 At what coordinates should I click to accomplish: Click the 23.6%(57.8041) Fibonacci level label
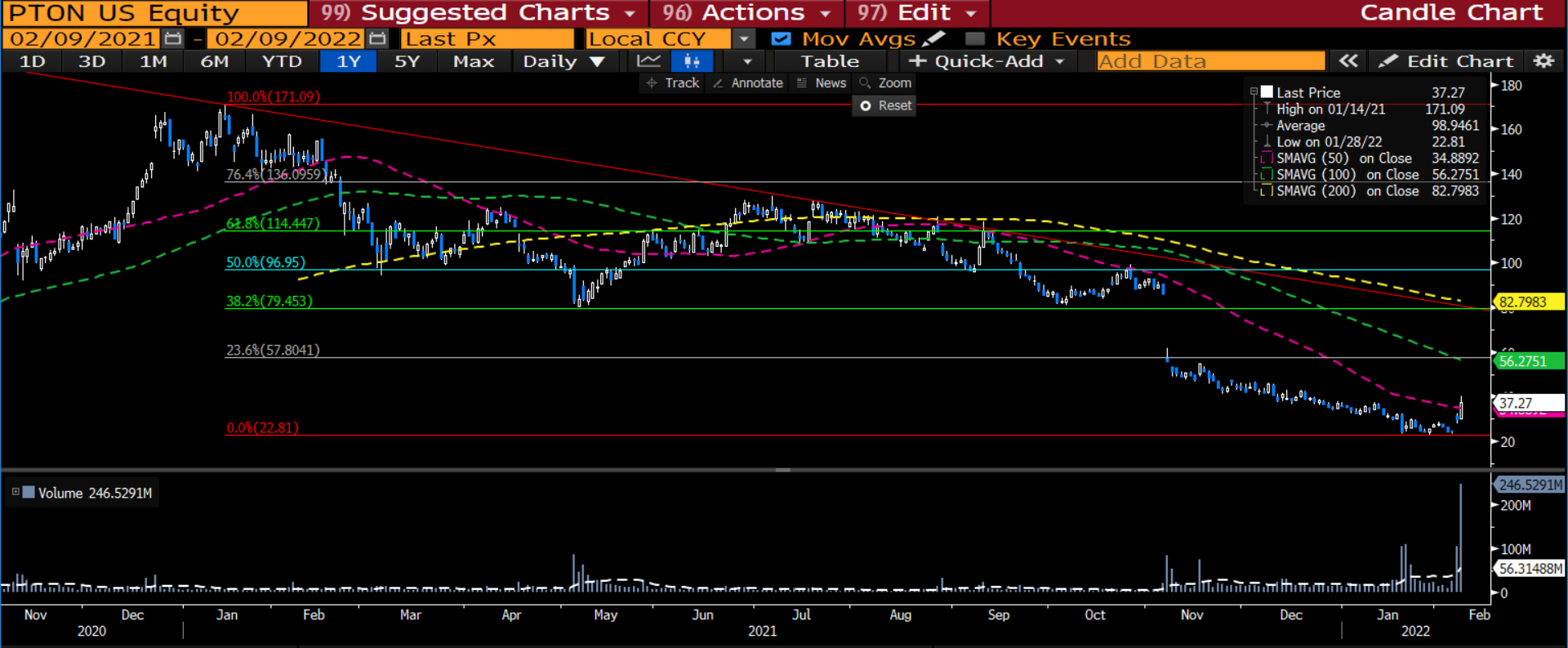coord(273,350)
